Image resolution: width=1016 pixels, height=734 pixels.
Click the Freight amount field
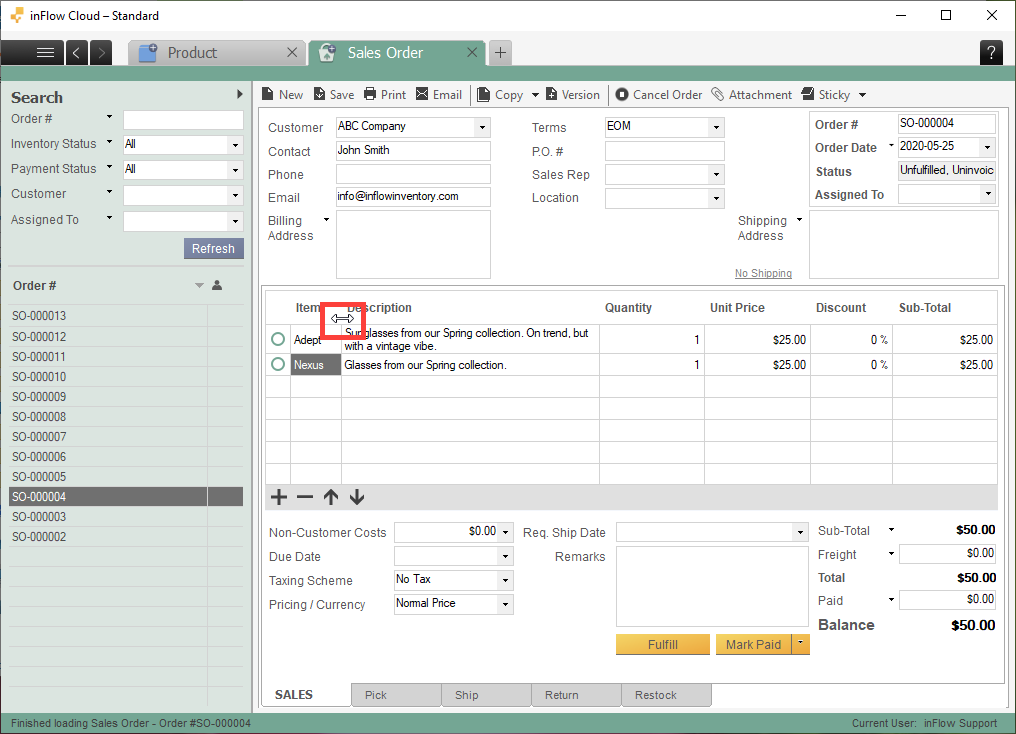(x=947, y=553)
